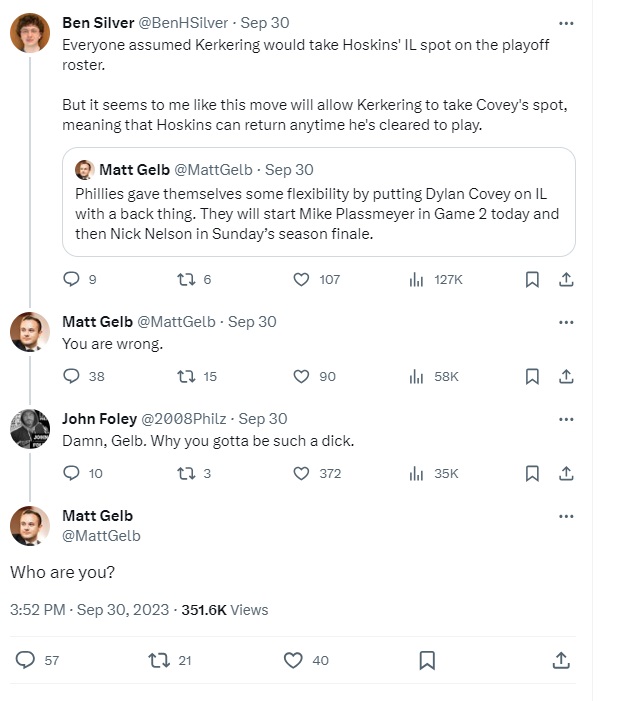Open the 3:52 PM Sep 30, 2023 timestamp
The height and width of the screenshot is (701, 621).
coord(91,609)
